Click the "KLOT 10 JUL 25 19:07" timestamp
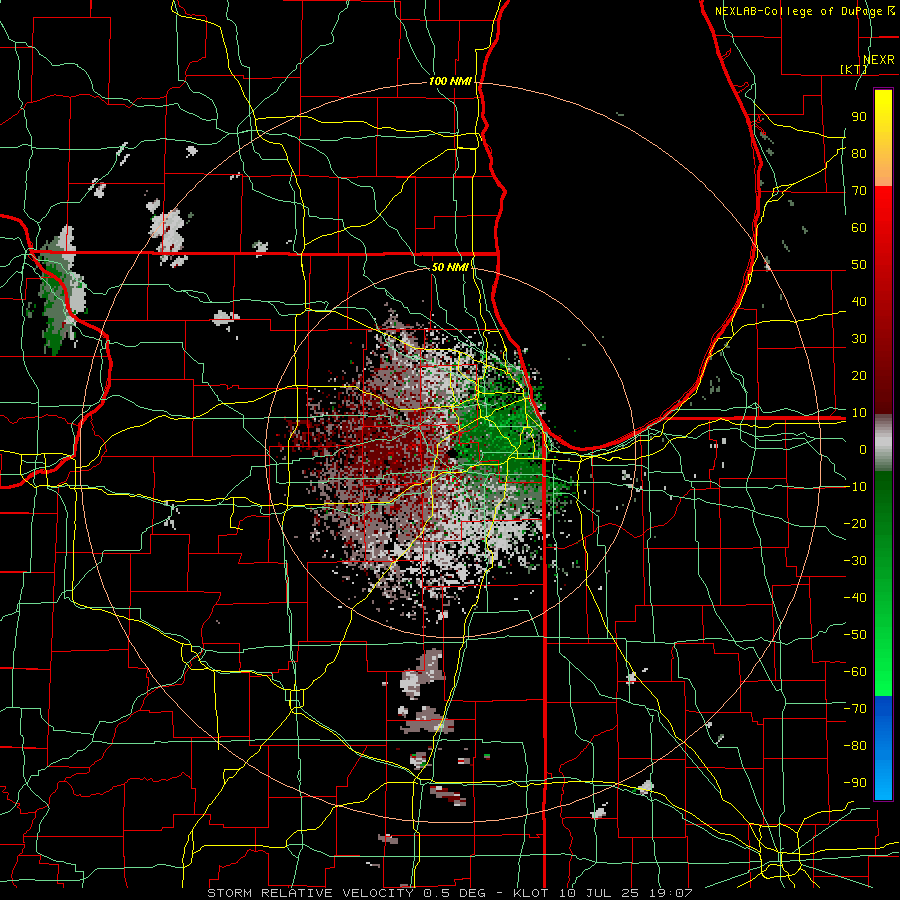The width and height of the screenshot is (900, 900). point(603,893)
